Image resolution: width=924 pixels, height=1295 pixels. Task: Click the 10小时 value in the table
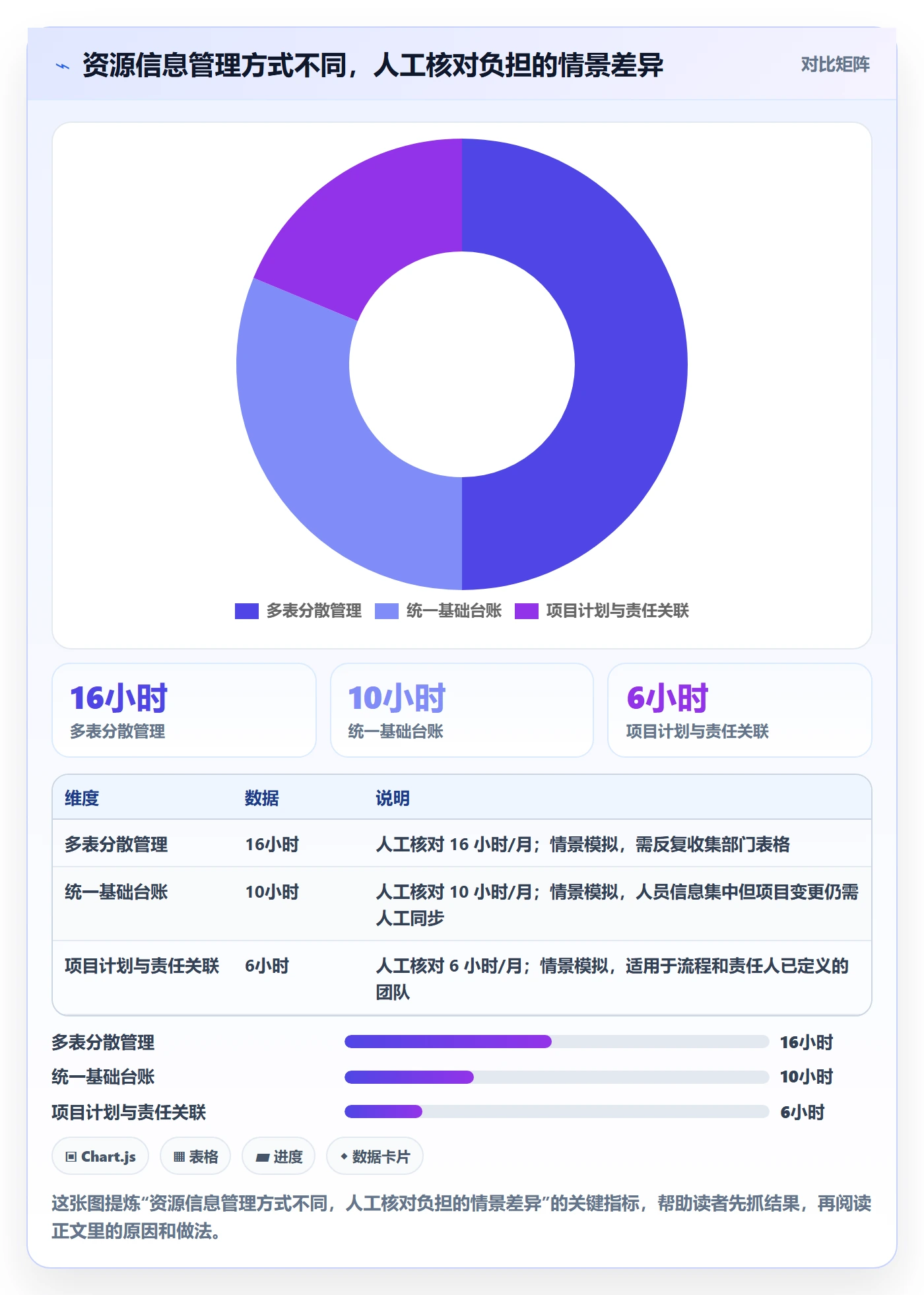click(272, 892)
